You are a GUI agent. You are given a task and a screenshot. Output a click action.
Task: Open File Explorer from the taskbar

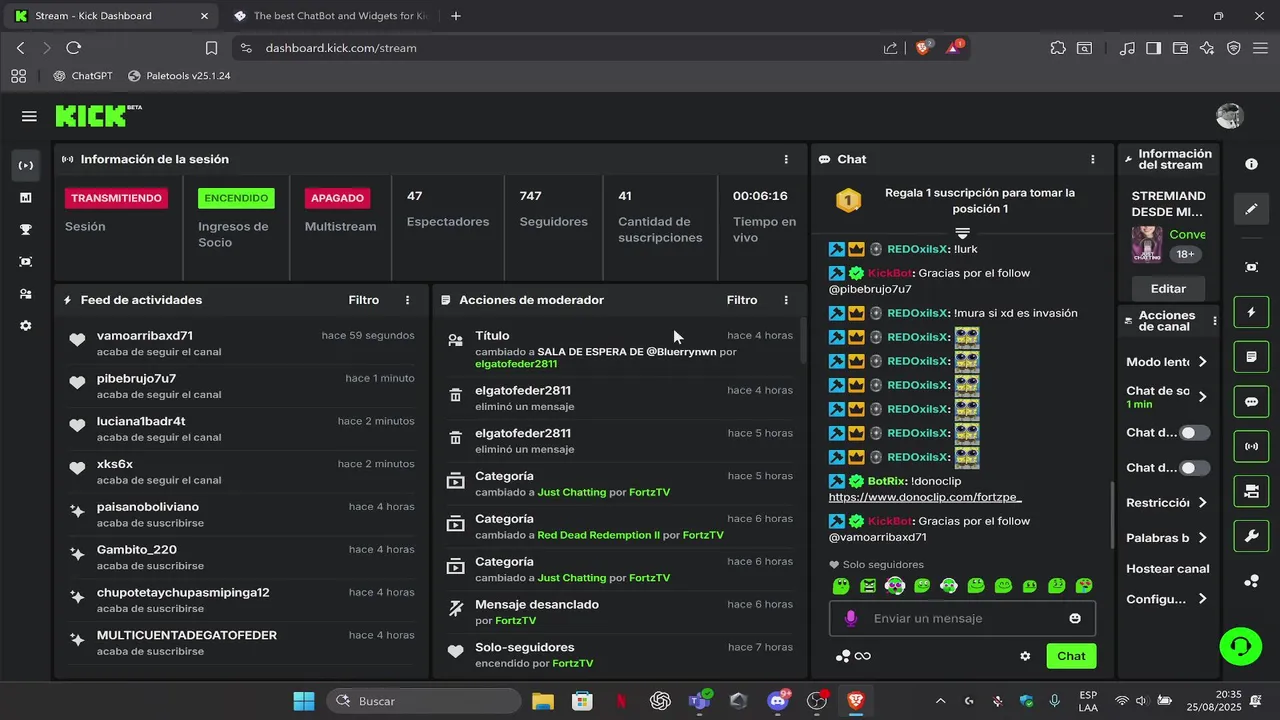[x=543, y=701]
